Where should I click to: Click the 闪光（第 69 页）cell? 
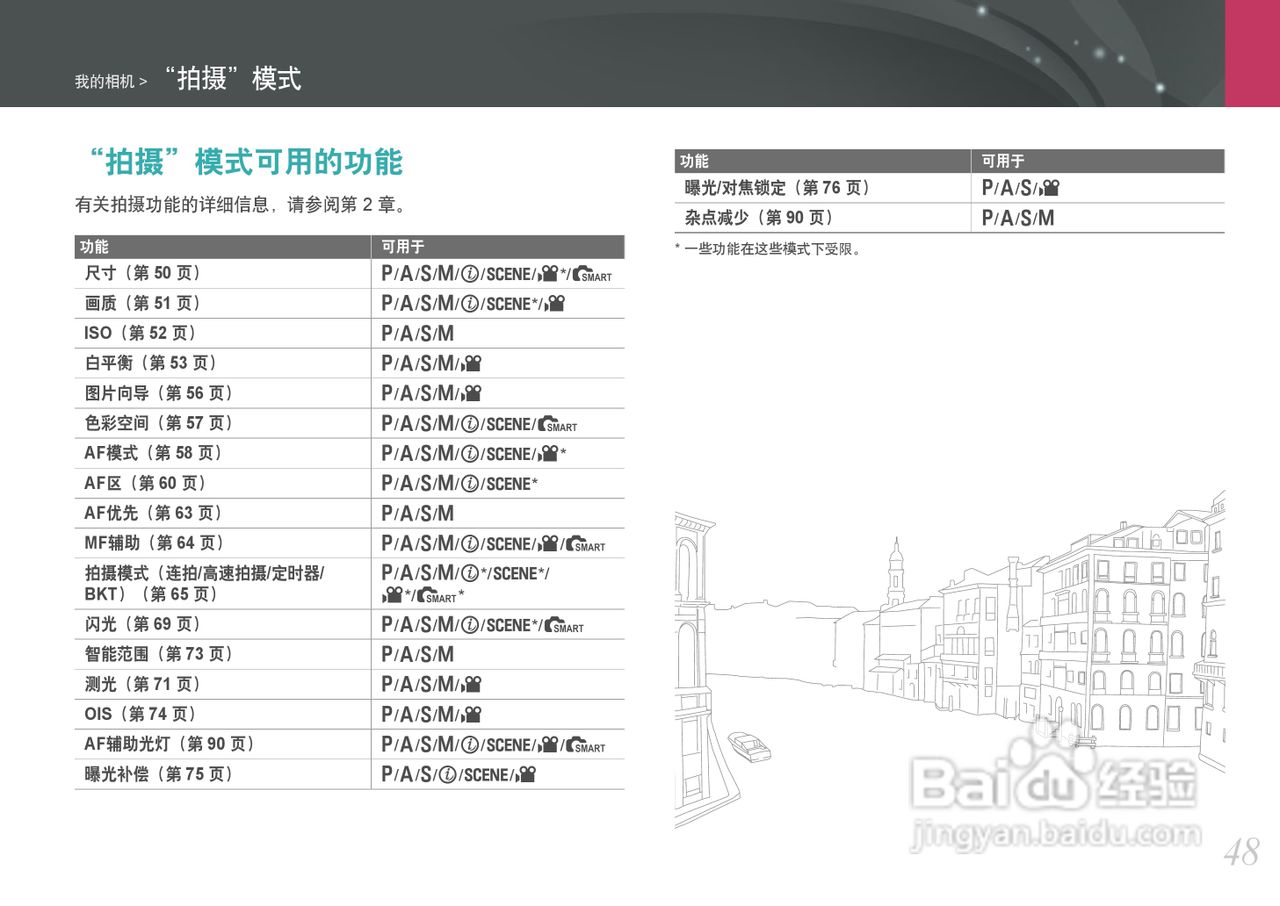pos(223,625)
